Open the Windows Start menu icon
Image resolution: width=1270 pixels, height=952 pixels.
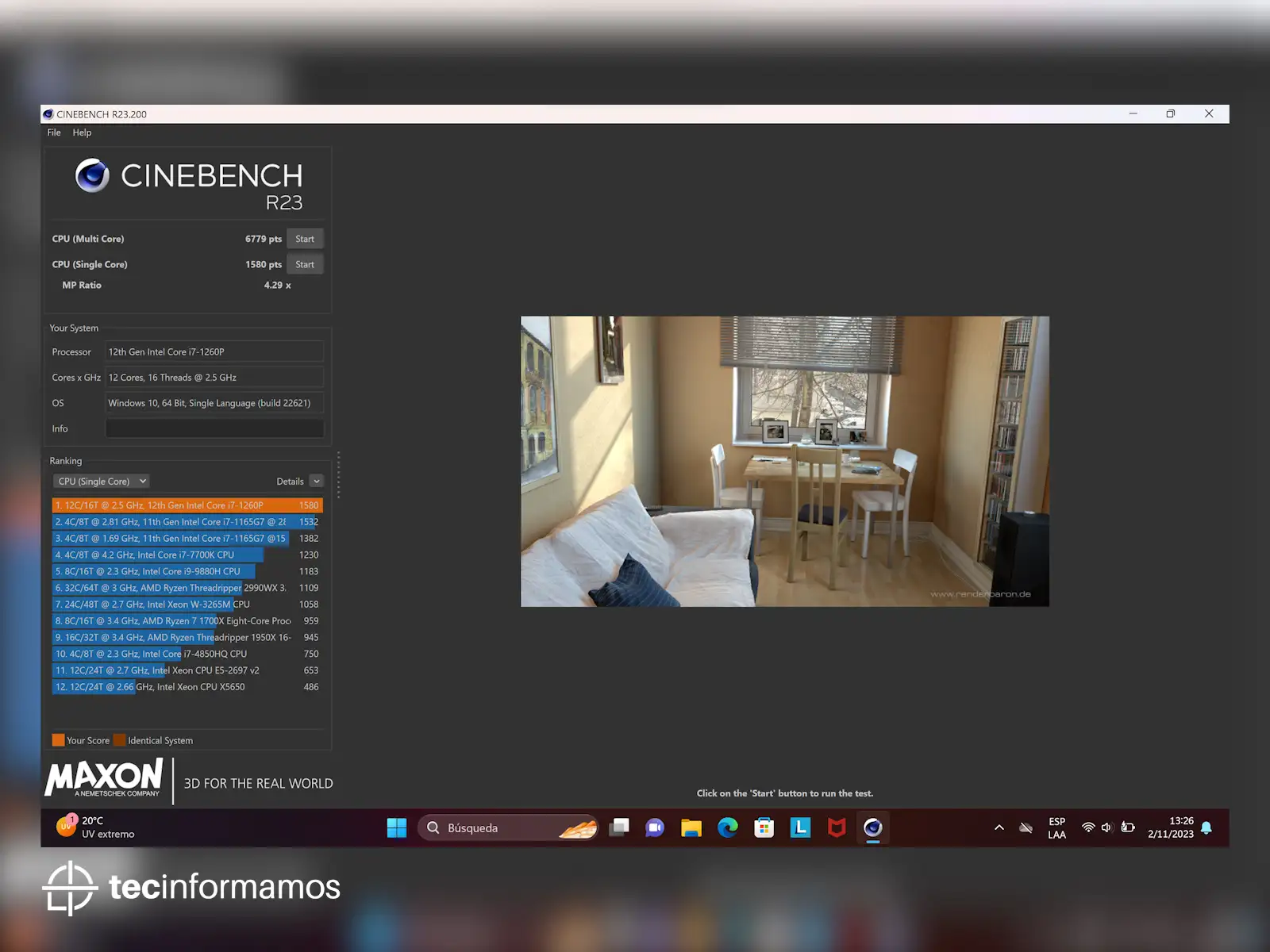[x=397, y=827]
